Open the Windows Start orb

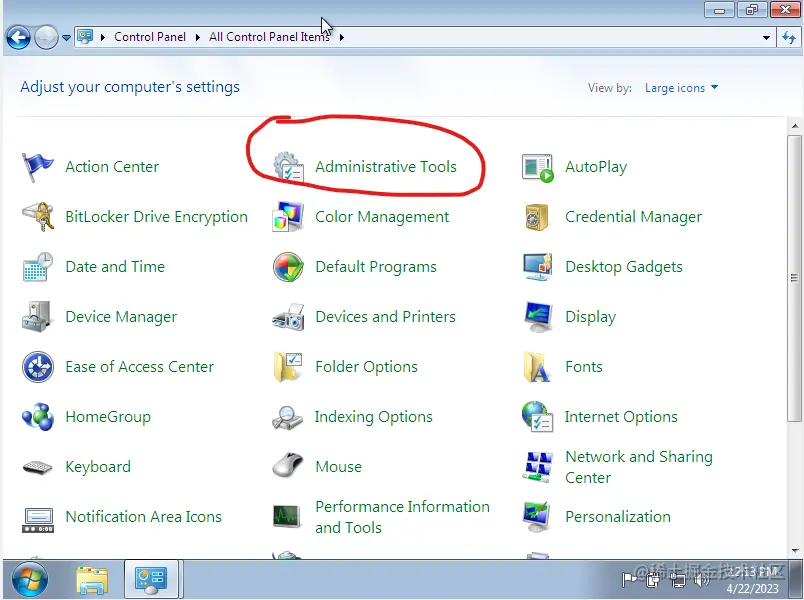point(30,579)
